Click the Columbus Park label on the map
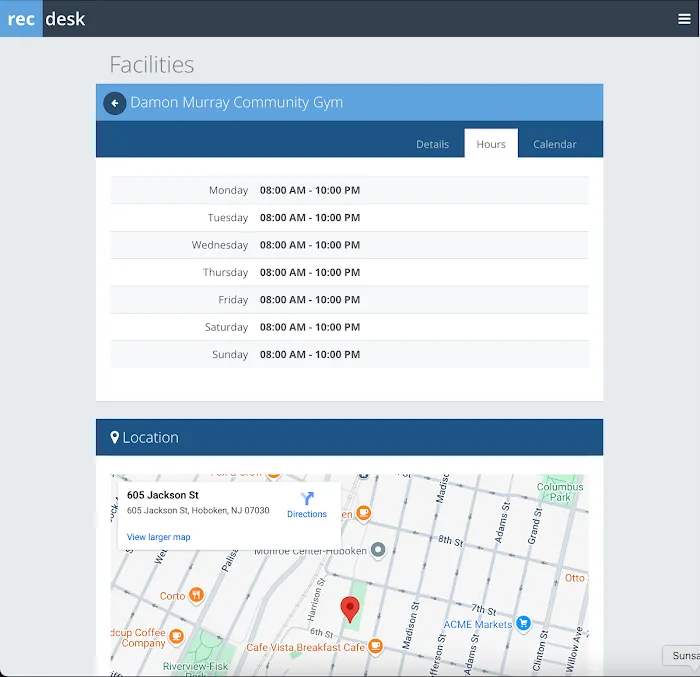The height and width of the screenshot is (677, 700). pyautogui.click(x=559, y=492)
